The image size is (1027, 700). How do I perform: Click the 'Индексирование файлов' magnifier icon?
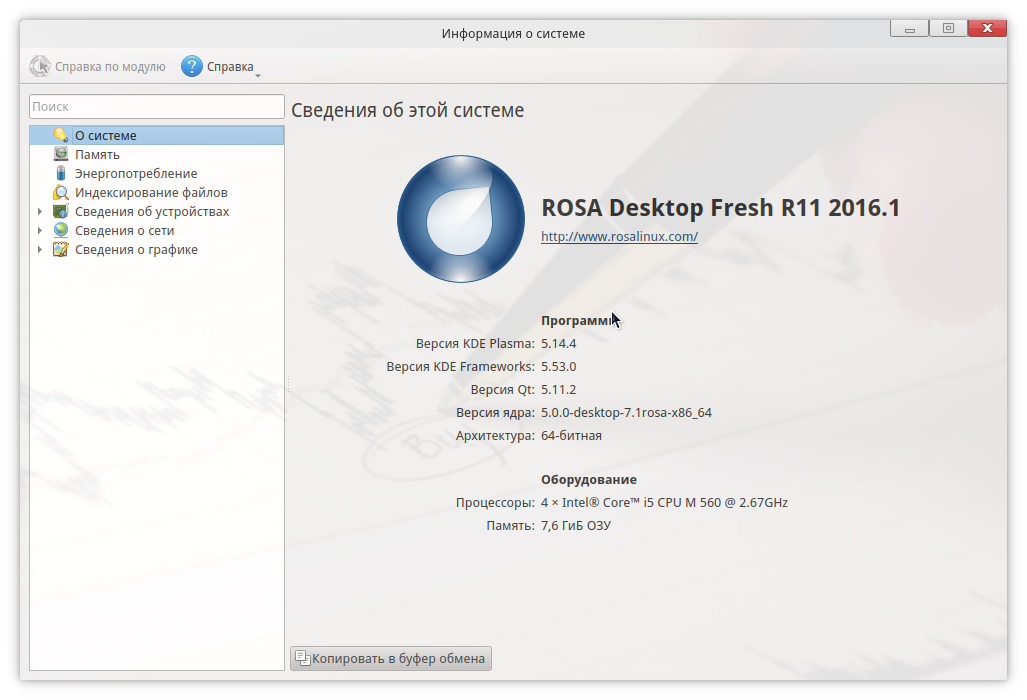click(x=61, y=192)
